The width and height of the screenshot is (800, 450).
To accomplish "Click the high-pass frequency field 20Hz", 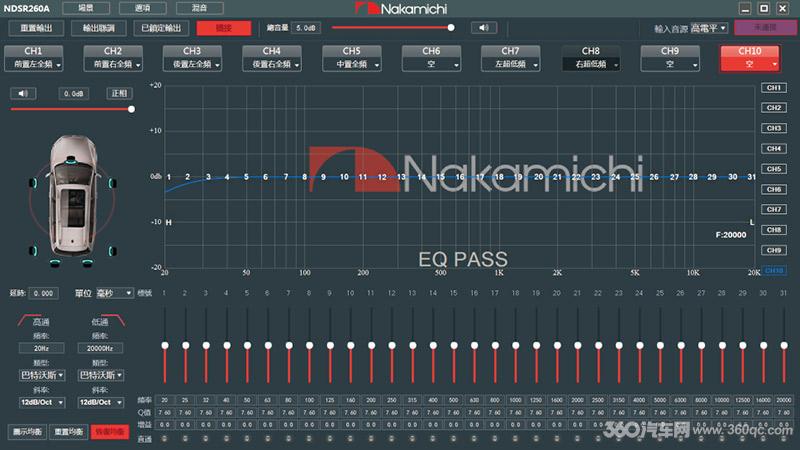I will [41, 348].
